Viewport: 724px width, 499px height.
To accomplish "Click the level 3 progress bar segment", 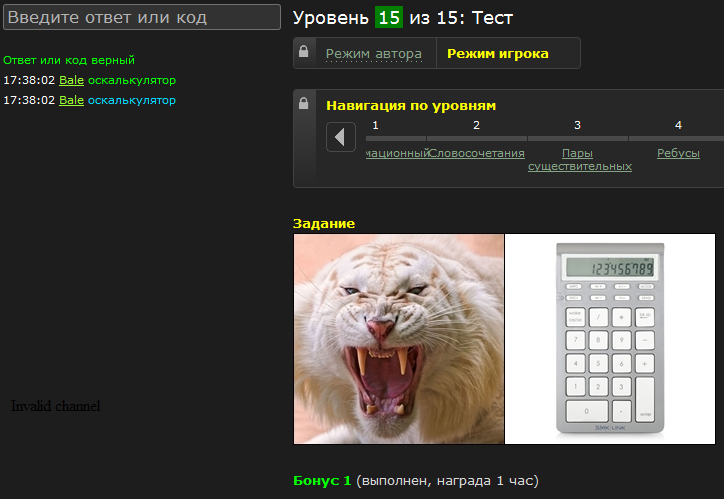I will [578, 138].
